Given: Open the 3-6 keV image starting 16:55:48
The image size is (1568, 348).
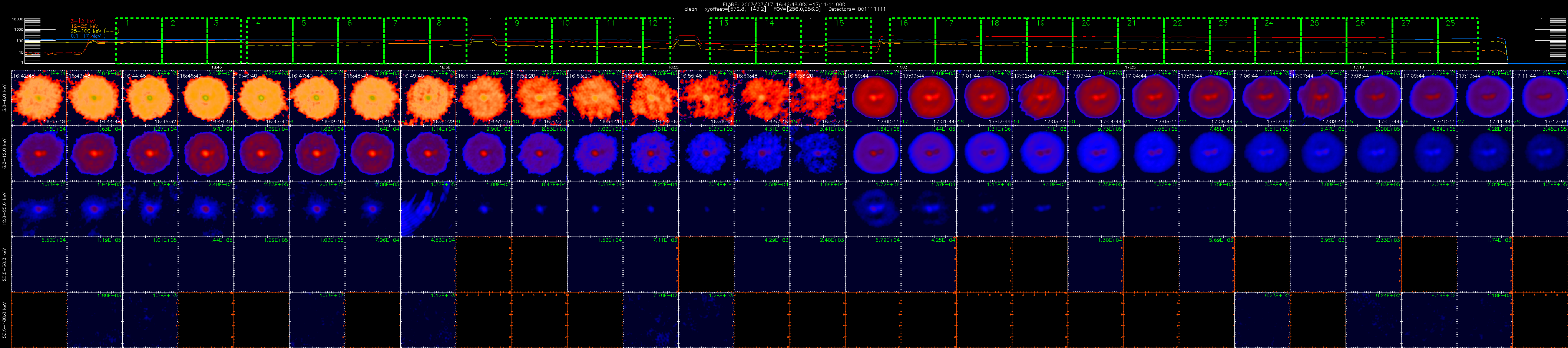Looking at the screenshot, I should [x=707, y=97].
